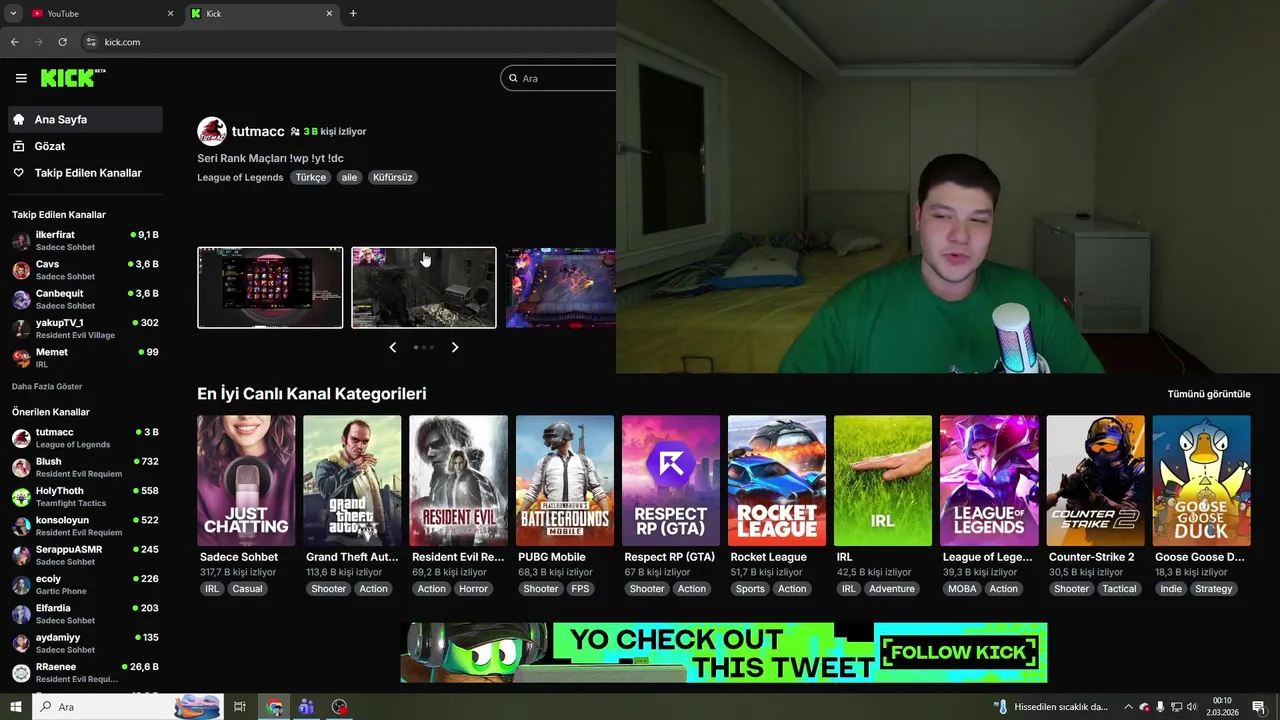Viewport: 1280px width, 720px height.
Task: Click Strategy tag under Goose Goose Duck
Action: (x=1214, y=589)
